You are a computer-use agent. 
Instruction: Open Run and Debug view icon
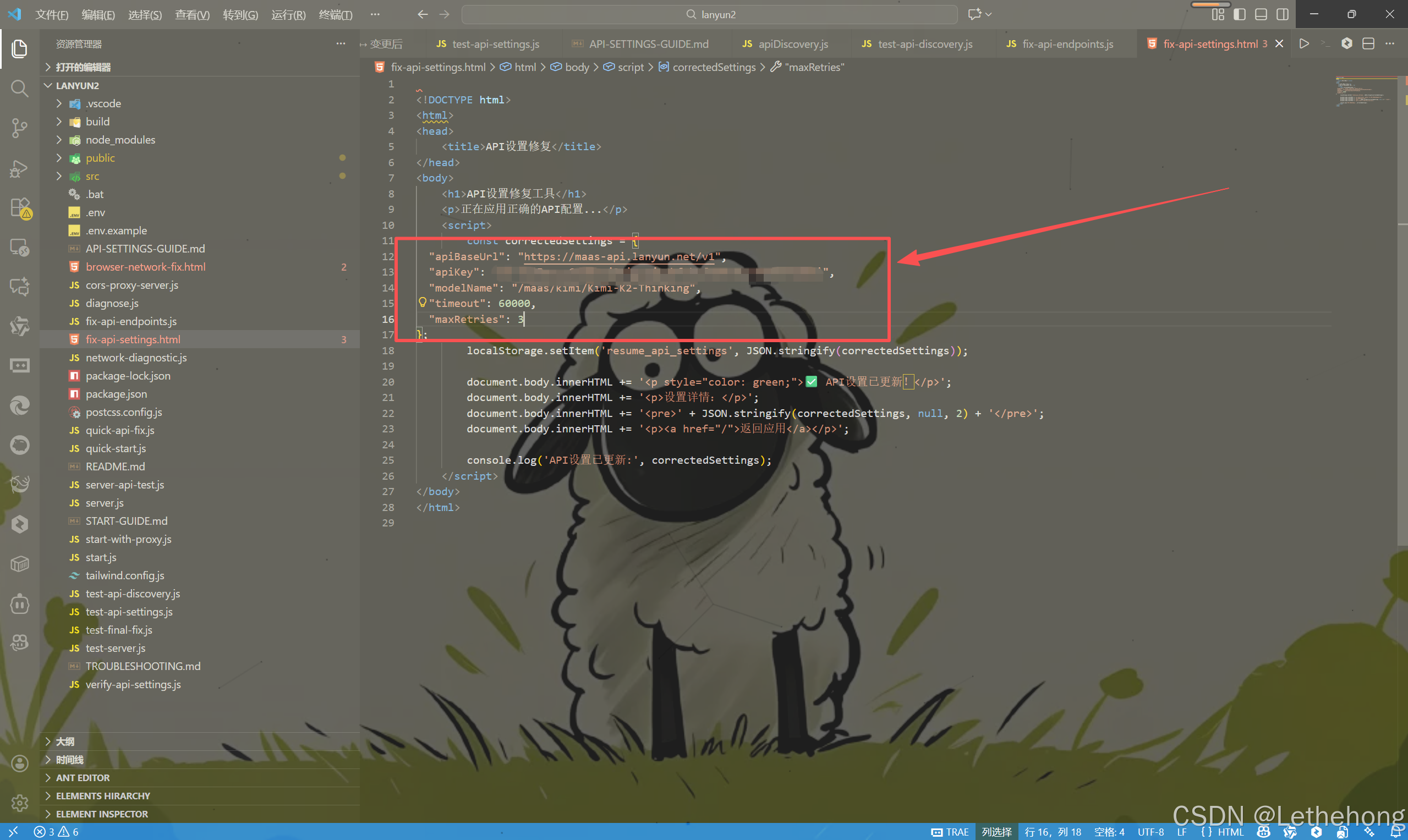pyautogui.click(x=19, y=168)
